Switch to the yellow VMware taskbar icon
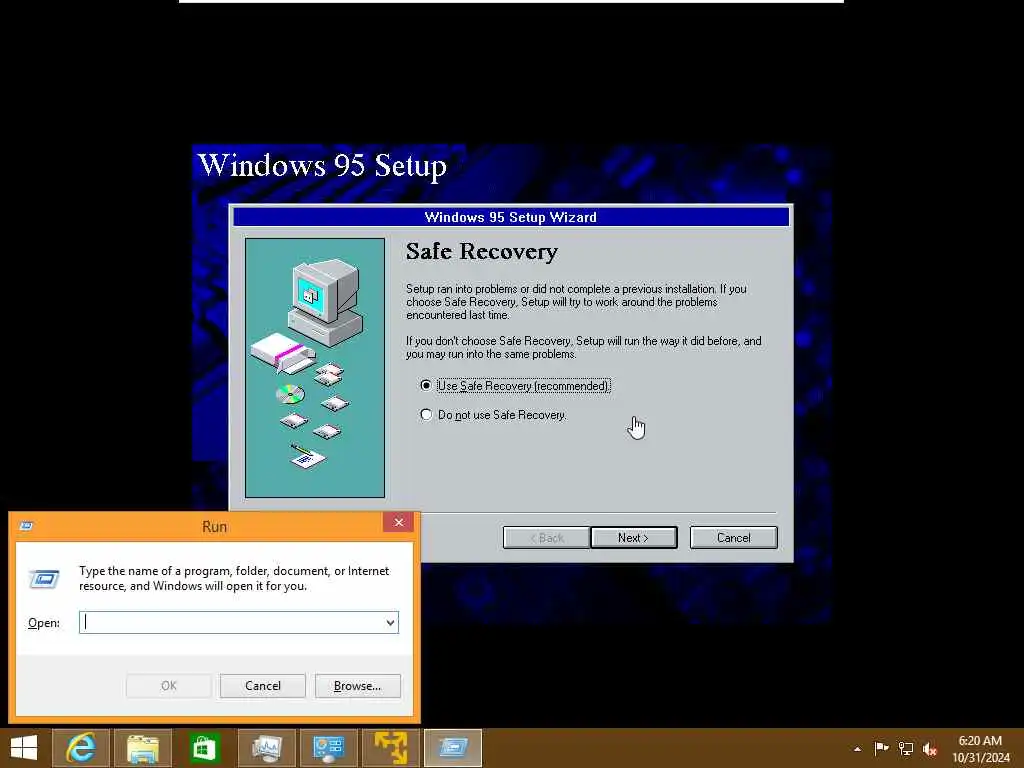This screenshot has width=1024, height=768. [x=391, y=748]
